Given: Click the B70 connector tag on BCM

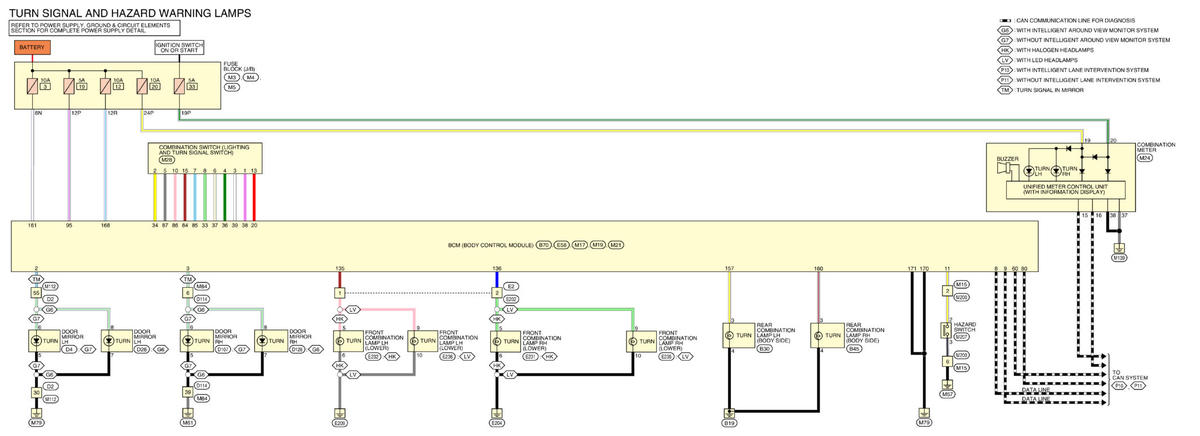Looking at the screenshot, I should pos(544,244).
